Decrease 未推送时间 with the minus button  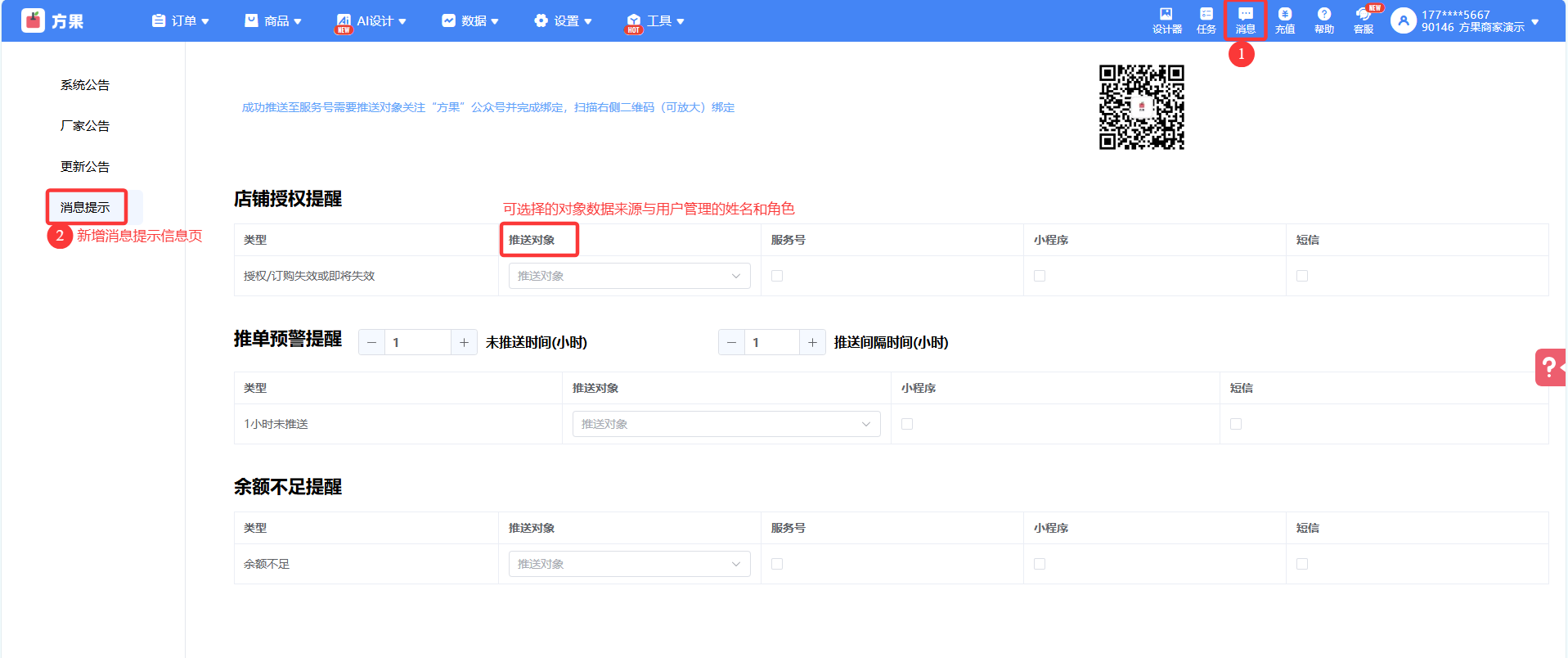[371, 342]
